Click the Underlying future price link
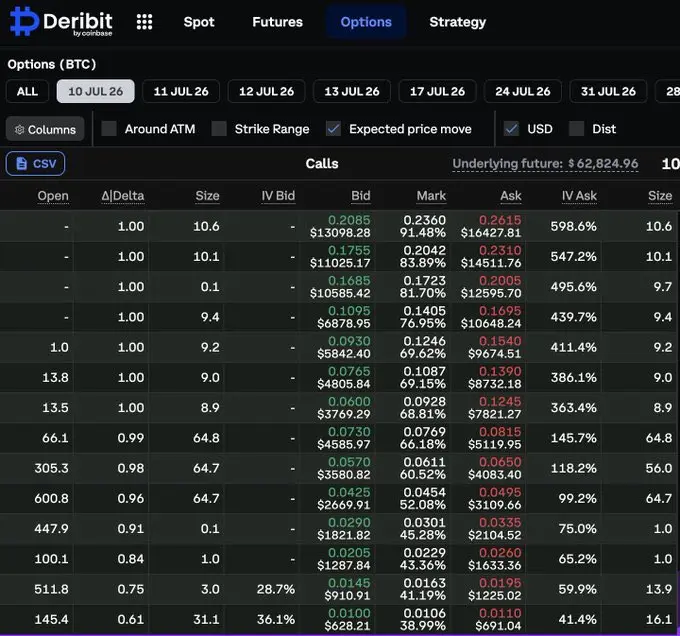This screenshot has height=636, width=680. coord(545,164)
